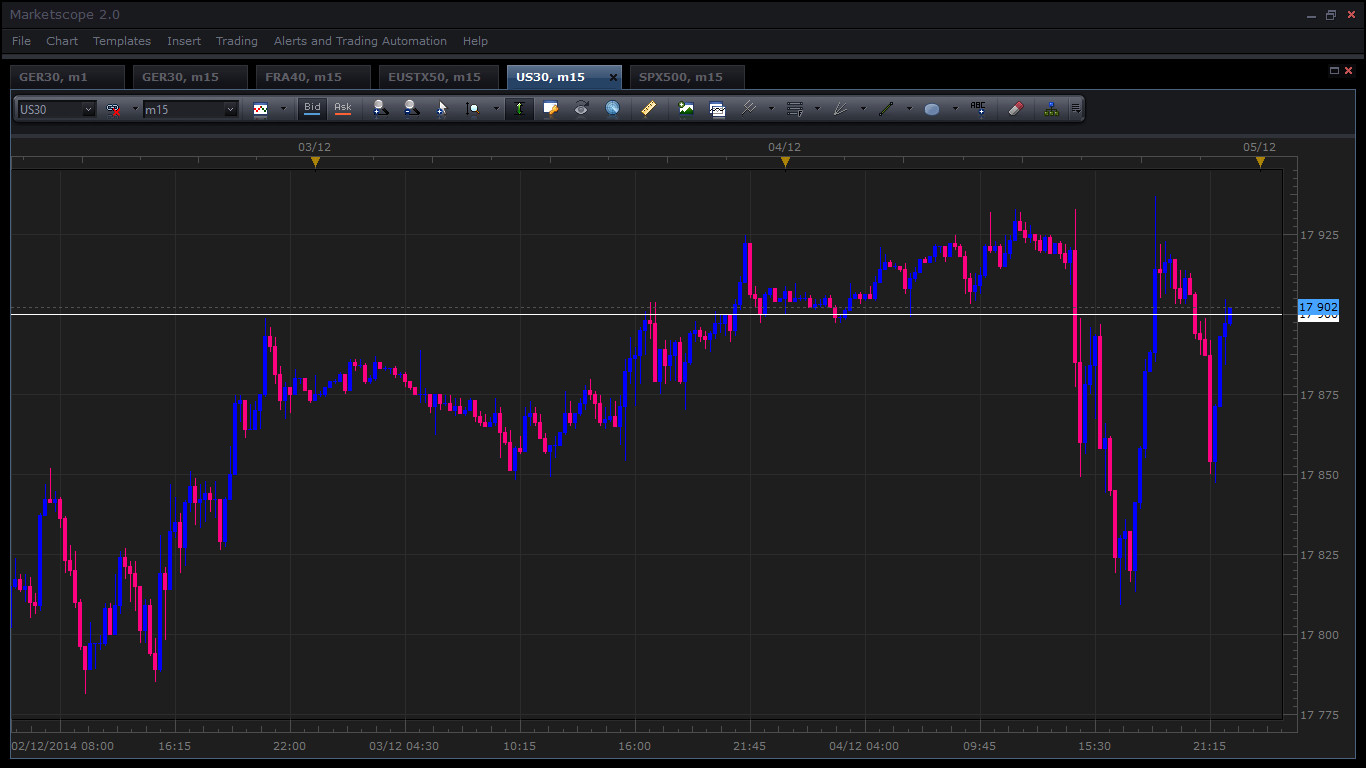Image resolution: width=1366 pixels, height=768 pixels.
Task: Switch to the FRA40, m15 tab
Action: click(303, 77)
